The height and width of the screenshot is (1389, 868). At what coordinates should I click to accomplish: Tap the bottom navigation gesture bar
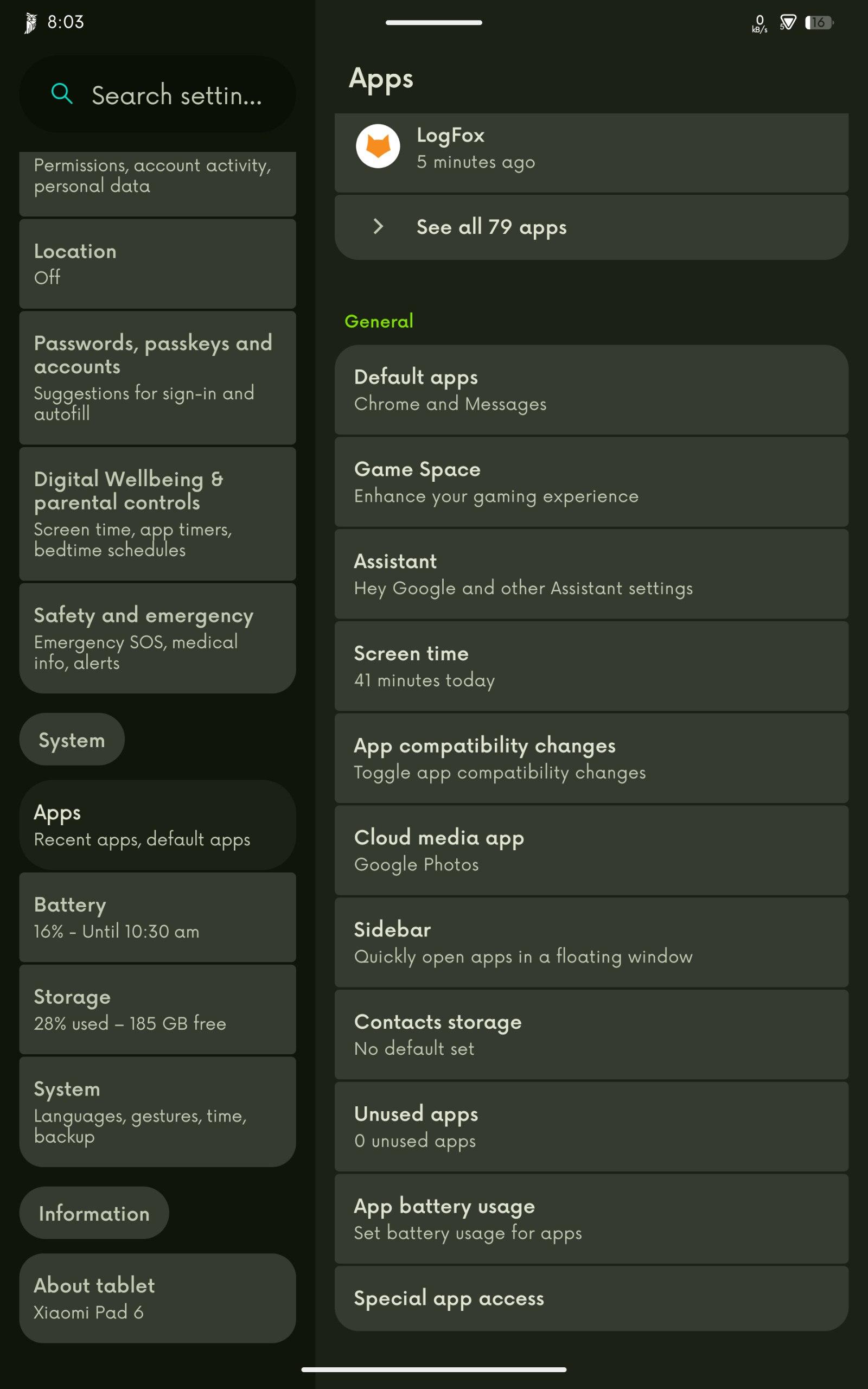point(434,1369)
